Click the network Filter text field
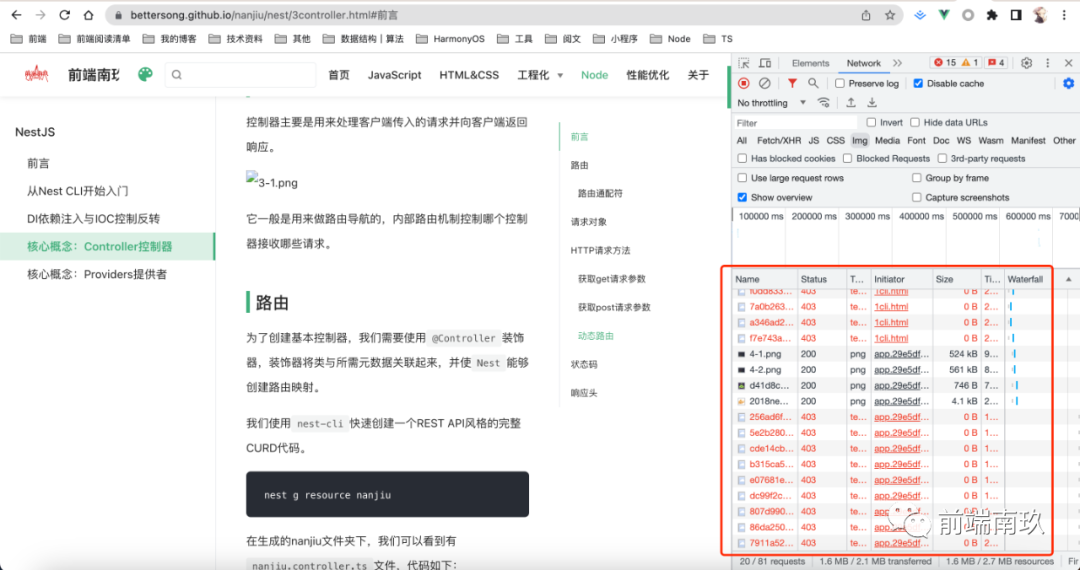Image resolution: width=1080 pixels, height=570 pixels. pyautogui.click(x=795, y=123)
